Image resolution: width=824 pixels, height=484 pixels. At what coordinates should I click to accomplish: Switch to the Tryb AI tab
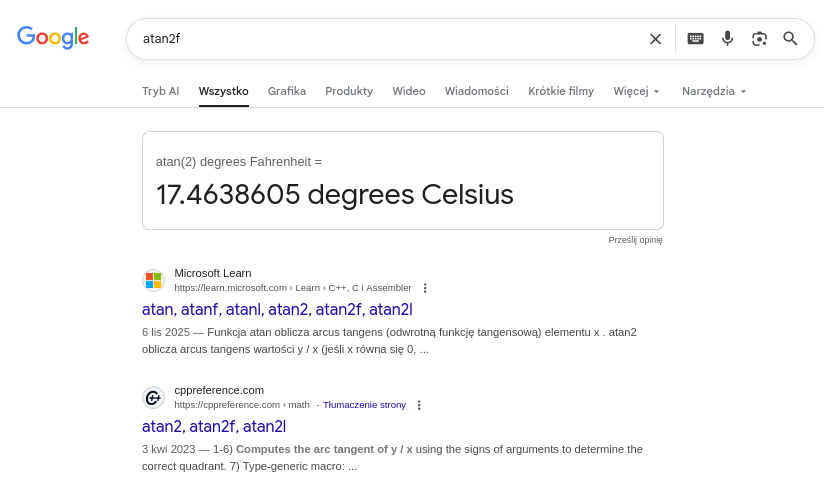(x=160, y=91)
